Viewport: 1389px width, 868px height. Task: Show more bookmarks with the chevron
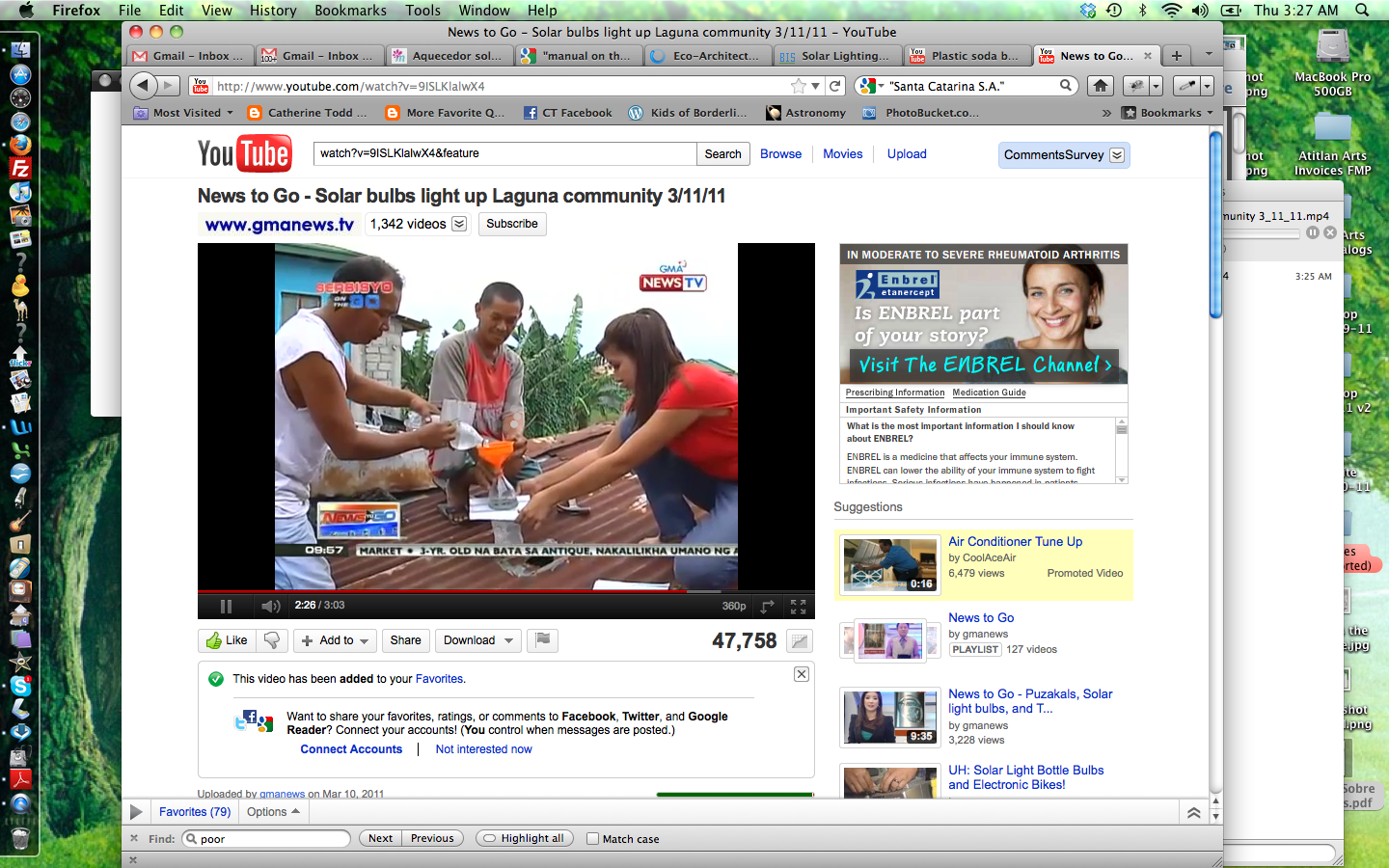[1106, 113]
